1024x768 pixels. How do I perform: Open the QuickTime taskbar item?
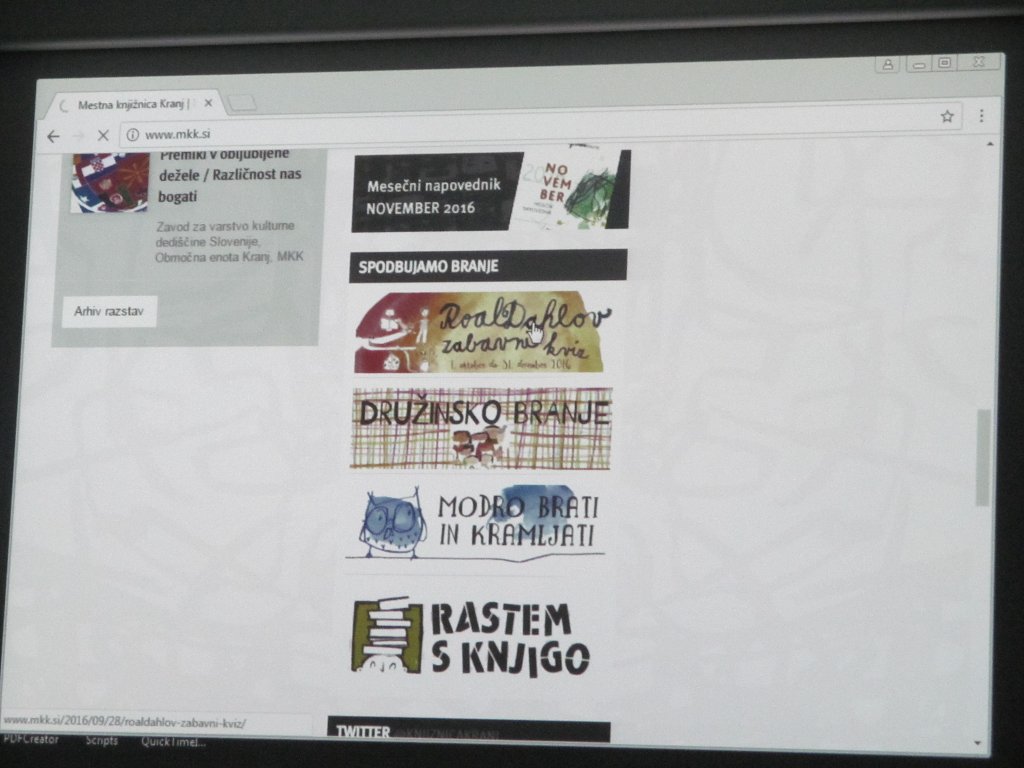(173, 742)
